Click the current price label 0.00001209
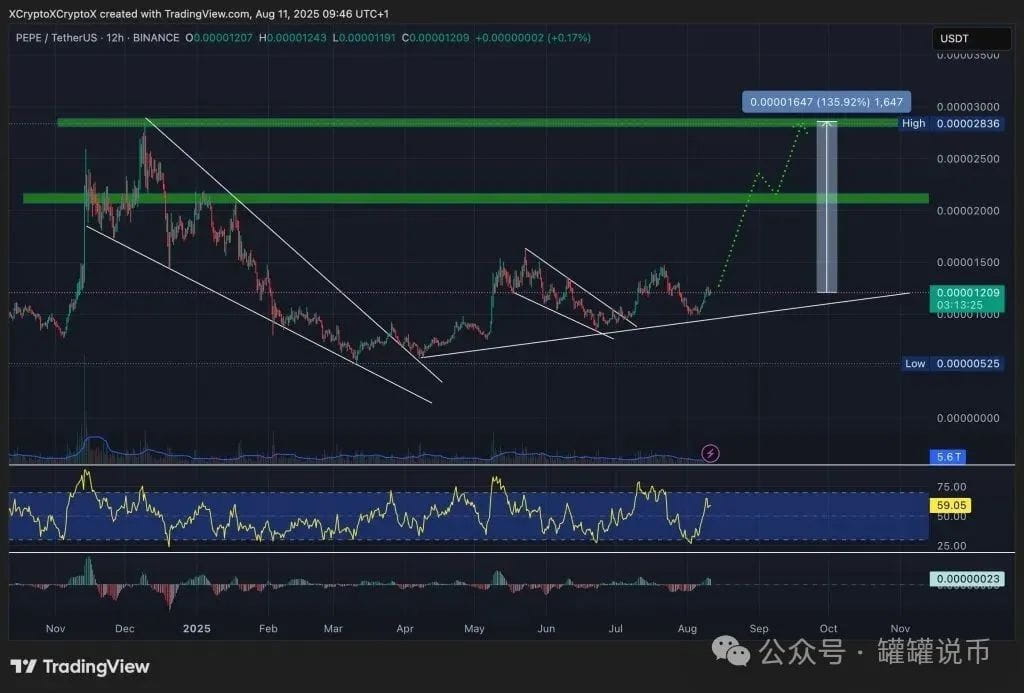Viewport: 1024px width, 693px height. point(967,298)
